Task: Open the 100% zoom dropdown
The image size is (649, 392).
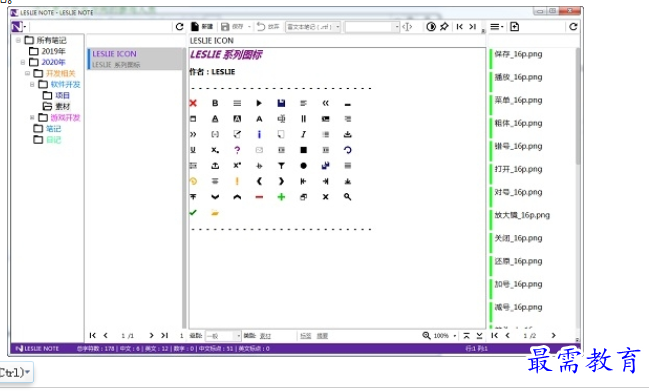Action: click(x=455, y=336)
